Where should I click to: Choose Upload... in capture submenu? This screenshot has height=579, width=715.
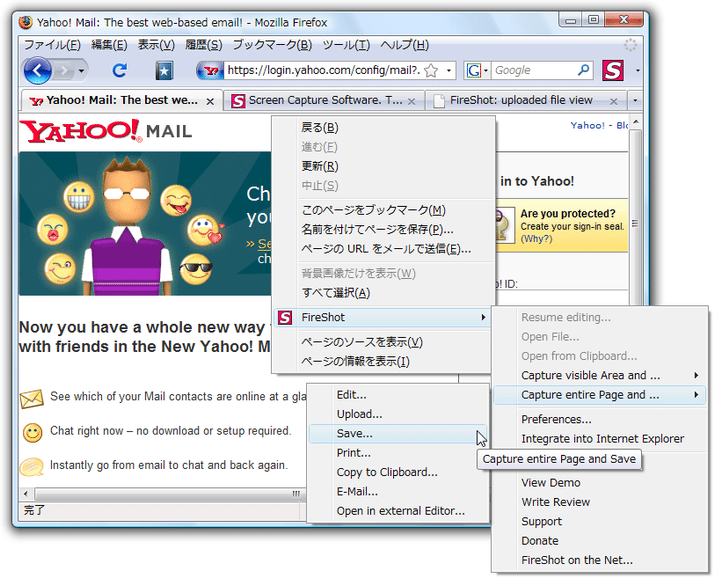(x=398, y=414)
